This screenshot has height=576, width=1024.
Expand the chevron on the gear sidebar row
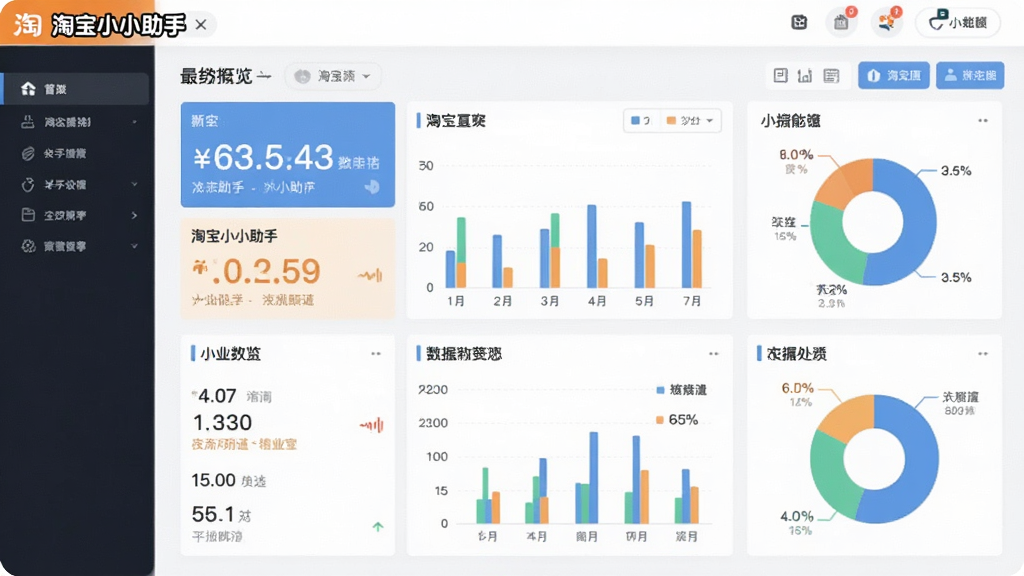point(135,246)
